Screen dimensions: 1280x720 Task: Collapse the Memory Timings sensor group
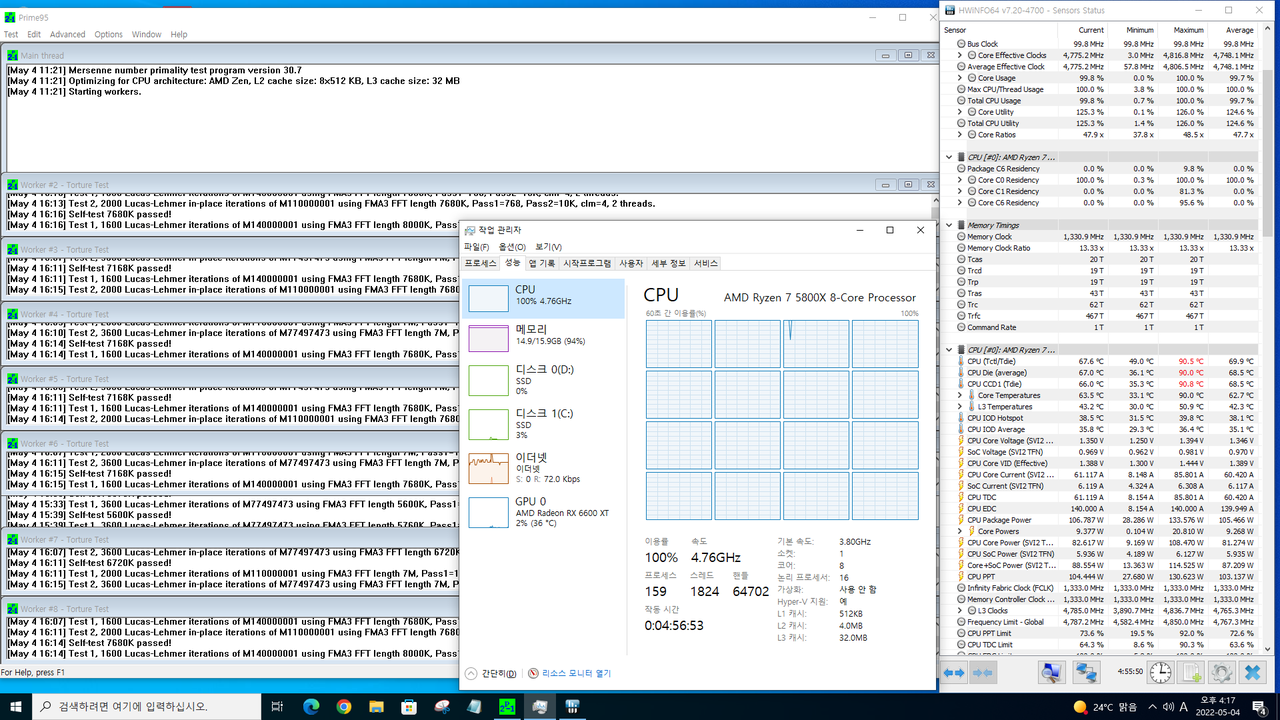950,225
